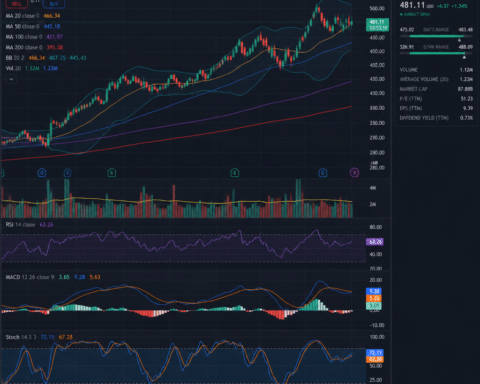Screen dimensions: 480x384
Task: Click the AVERAGE VOLUME (20) row
Action: [x=436, y=79]
